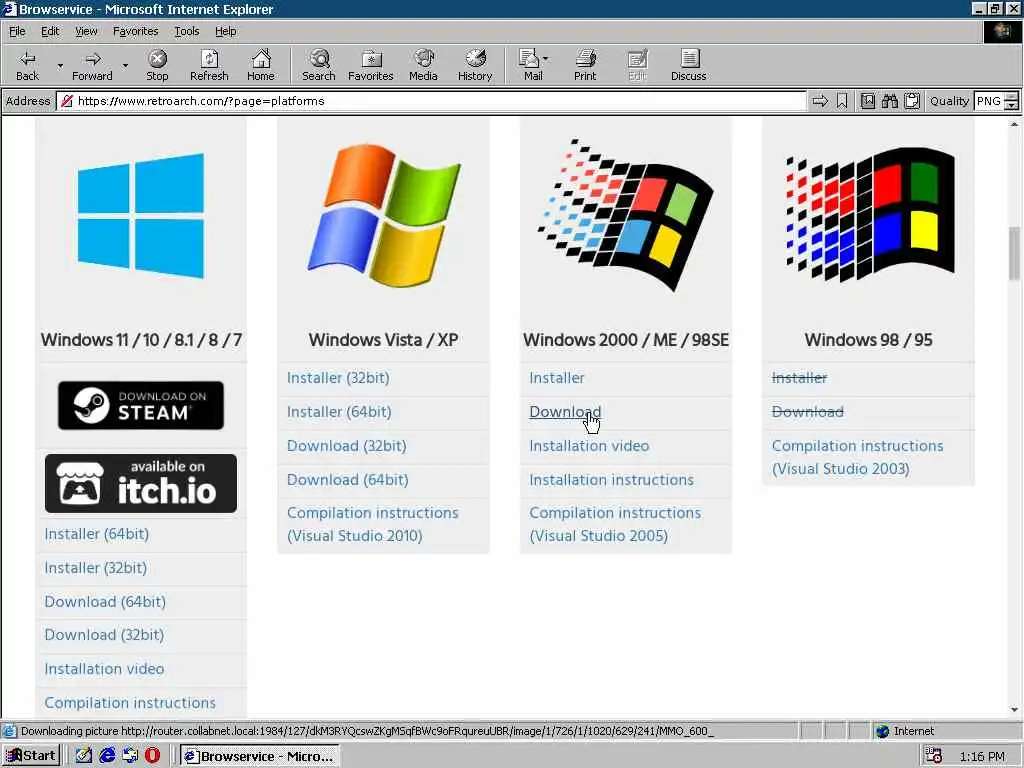Open the Start menu button
Viewport: 1024px width, 768px height.
[x=31, y=756]
